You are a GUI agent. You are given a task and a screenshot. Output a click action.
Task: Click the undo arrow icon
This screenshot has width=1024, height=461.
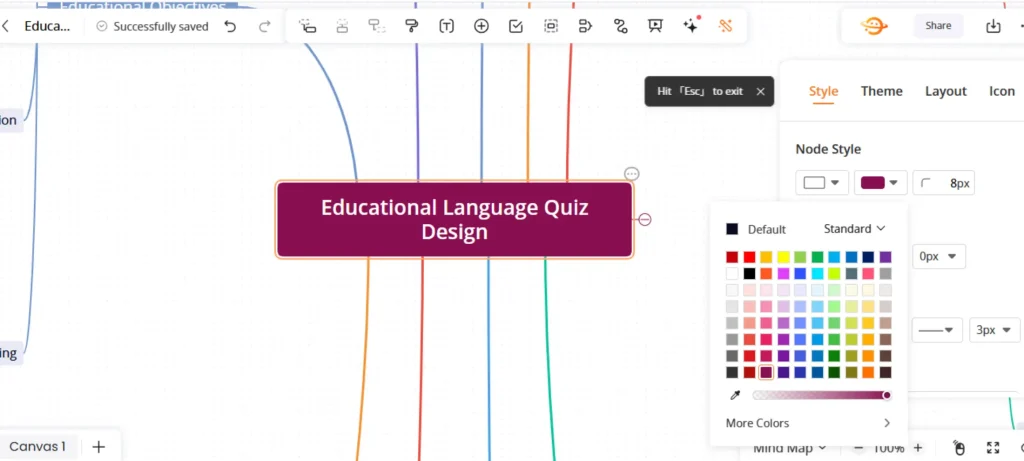(x=230, y=26)
